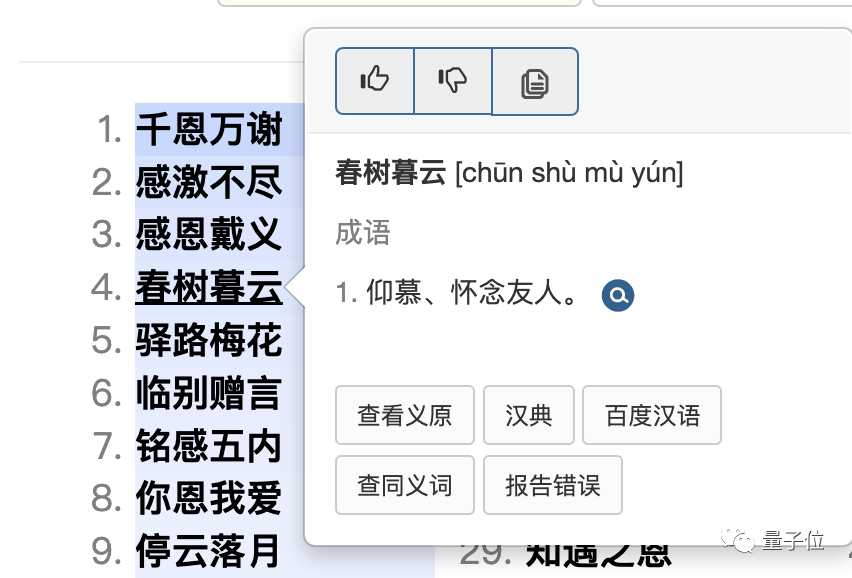The image size is (852, 578).
Task: Click the thumbs down feedback icon
Action: [x=453, y=81]
